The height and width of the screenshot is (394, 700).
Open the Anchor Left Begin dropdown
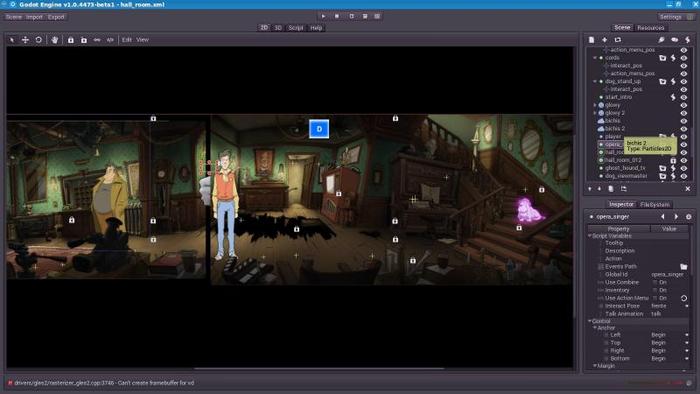(669, 335)
